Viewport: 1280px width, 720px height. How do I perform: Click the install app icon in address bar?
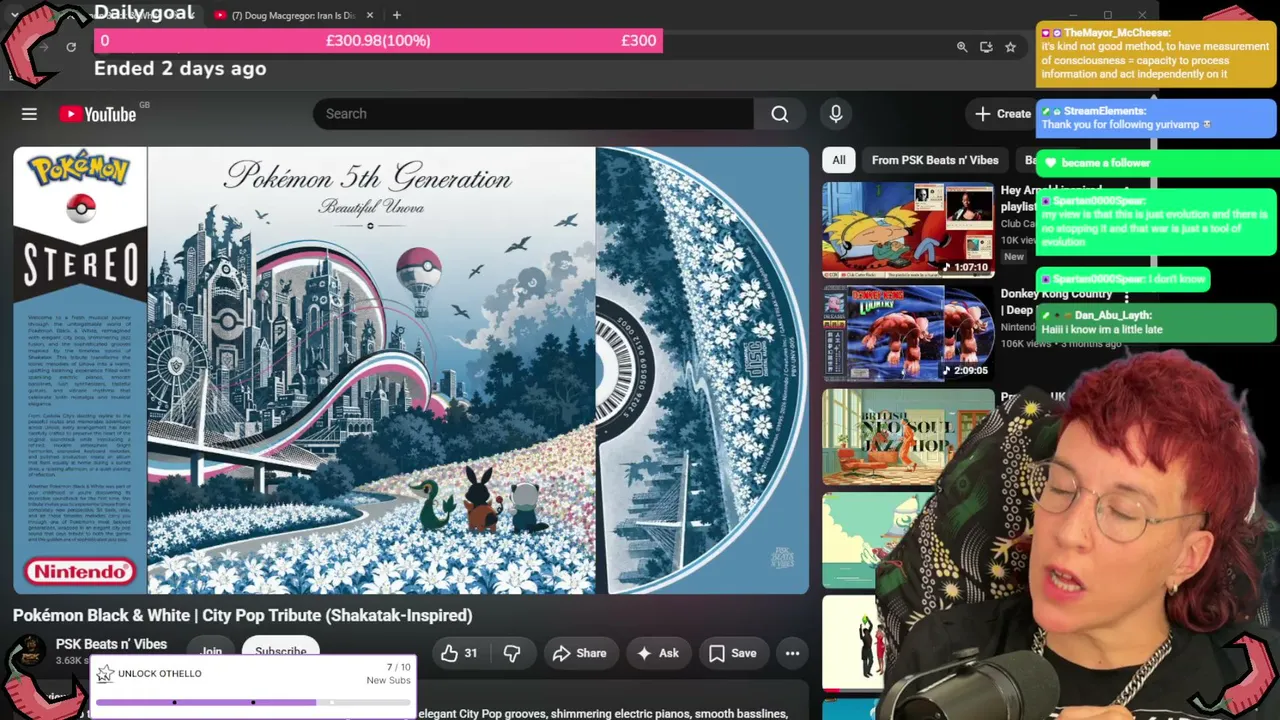click(986, 47)
